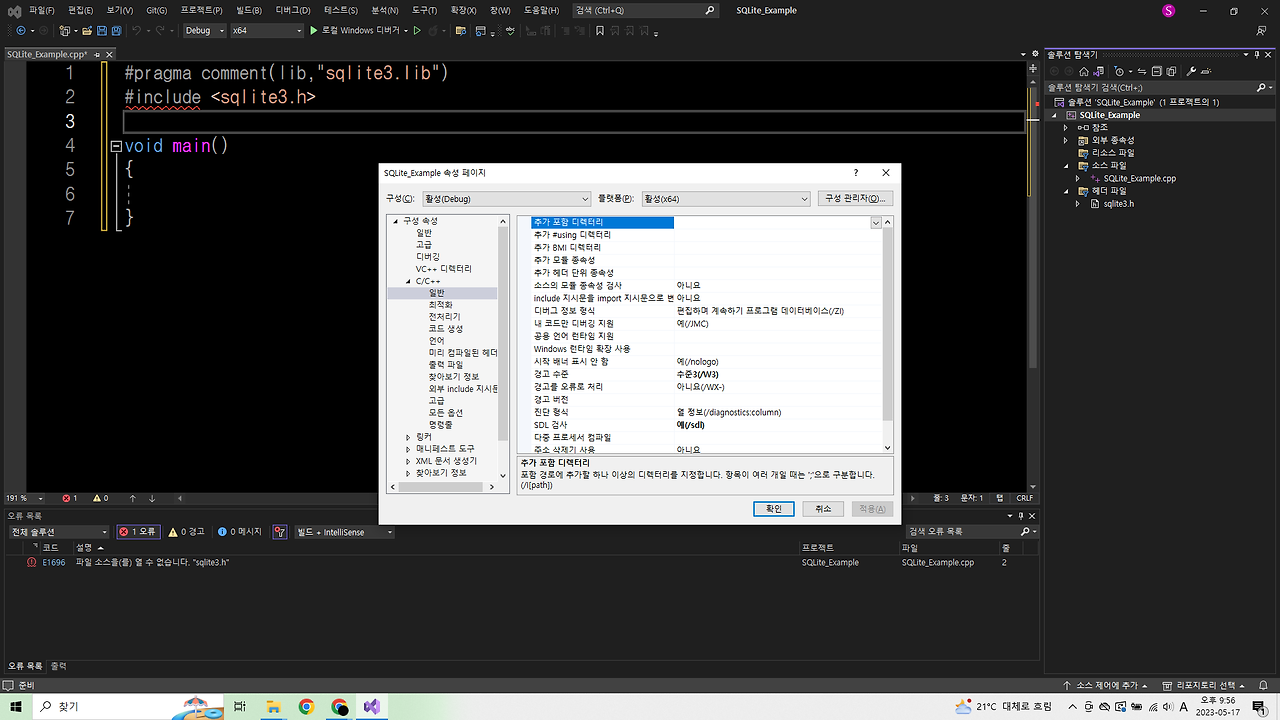Click Sync with Active Document icon

click(1142, 72)
